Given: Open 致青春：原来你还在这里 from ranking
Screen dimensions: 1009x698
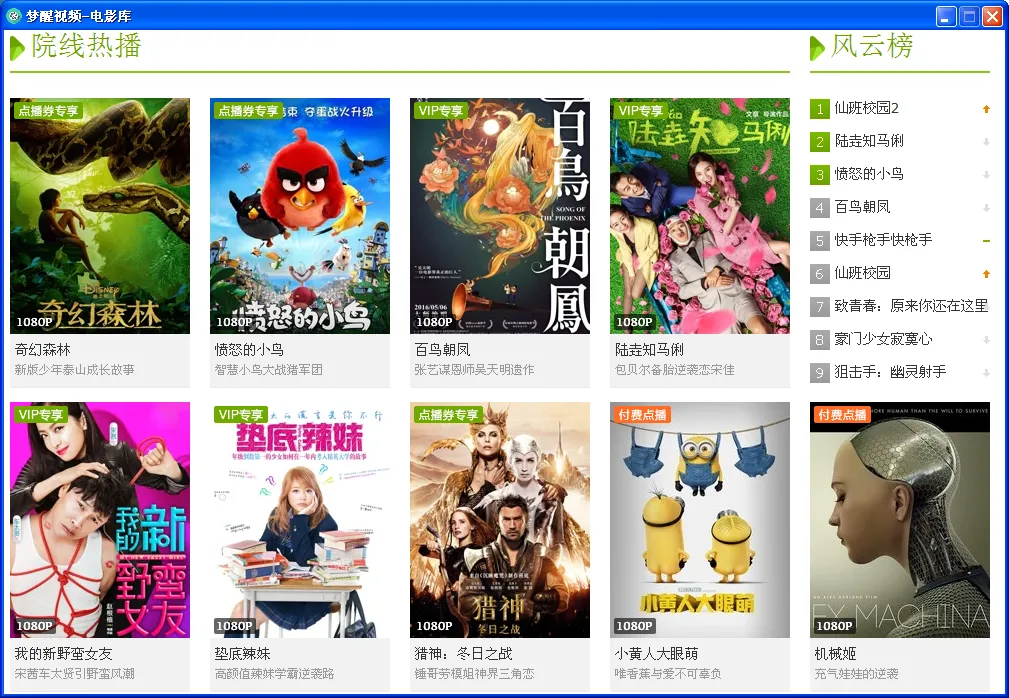Looking at the screenshot, I should (x=911, y=306).
